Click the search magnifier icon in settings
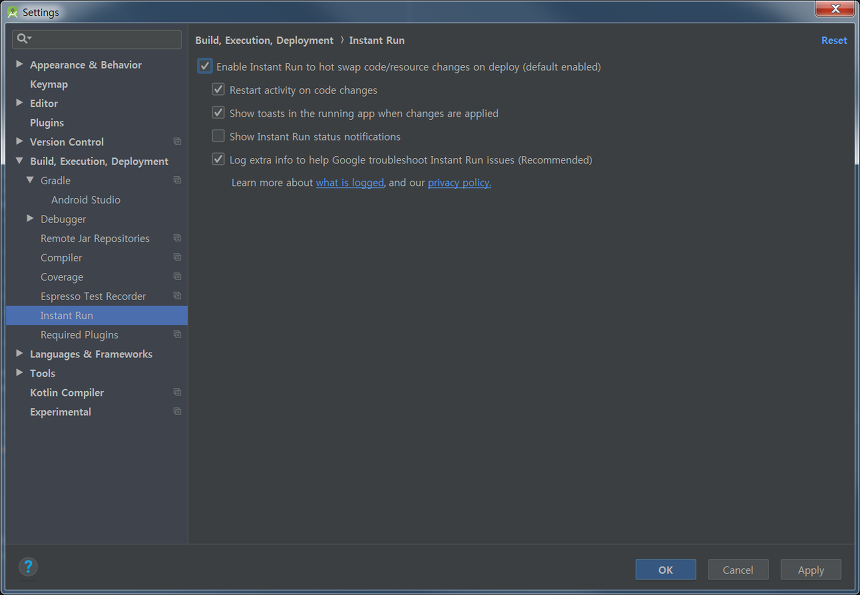860x595 pixels. tap(22, 39)
